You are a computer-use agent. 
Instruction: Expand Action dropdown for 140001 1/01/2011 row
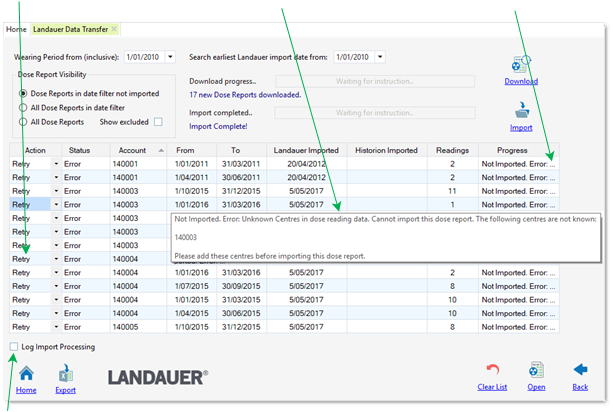[x=56, y=164]
